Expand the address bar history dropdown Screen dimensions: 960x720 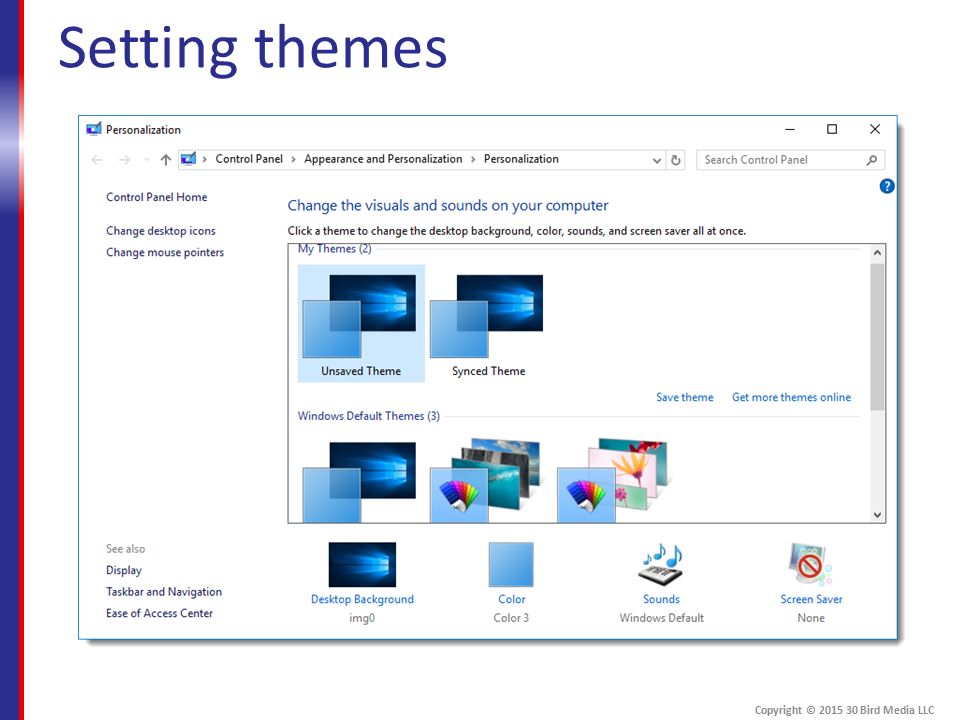point(656,160)
